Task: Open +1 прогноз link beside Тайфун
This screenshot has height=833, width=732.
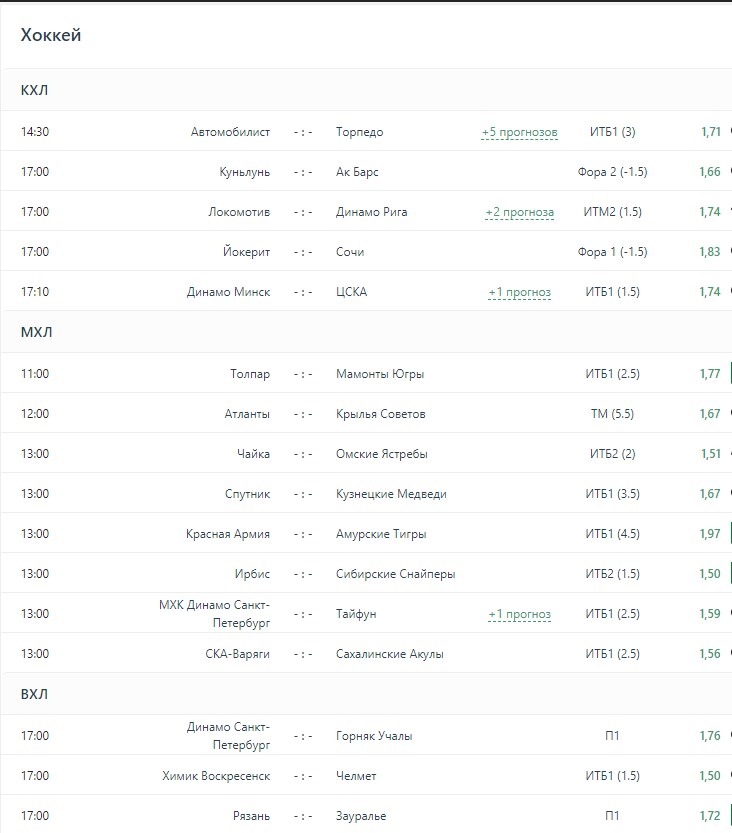Action: pyautogui.click(x=519, y=614)
